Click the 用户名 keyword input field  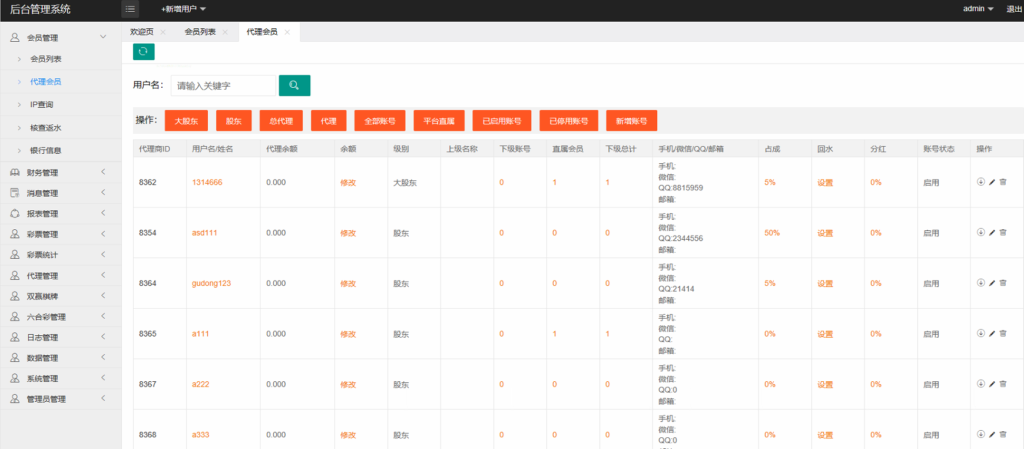click(223, 86)
